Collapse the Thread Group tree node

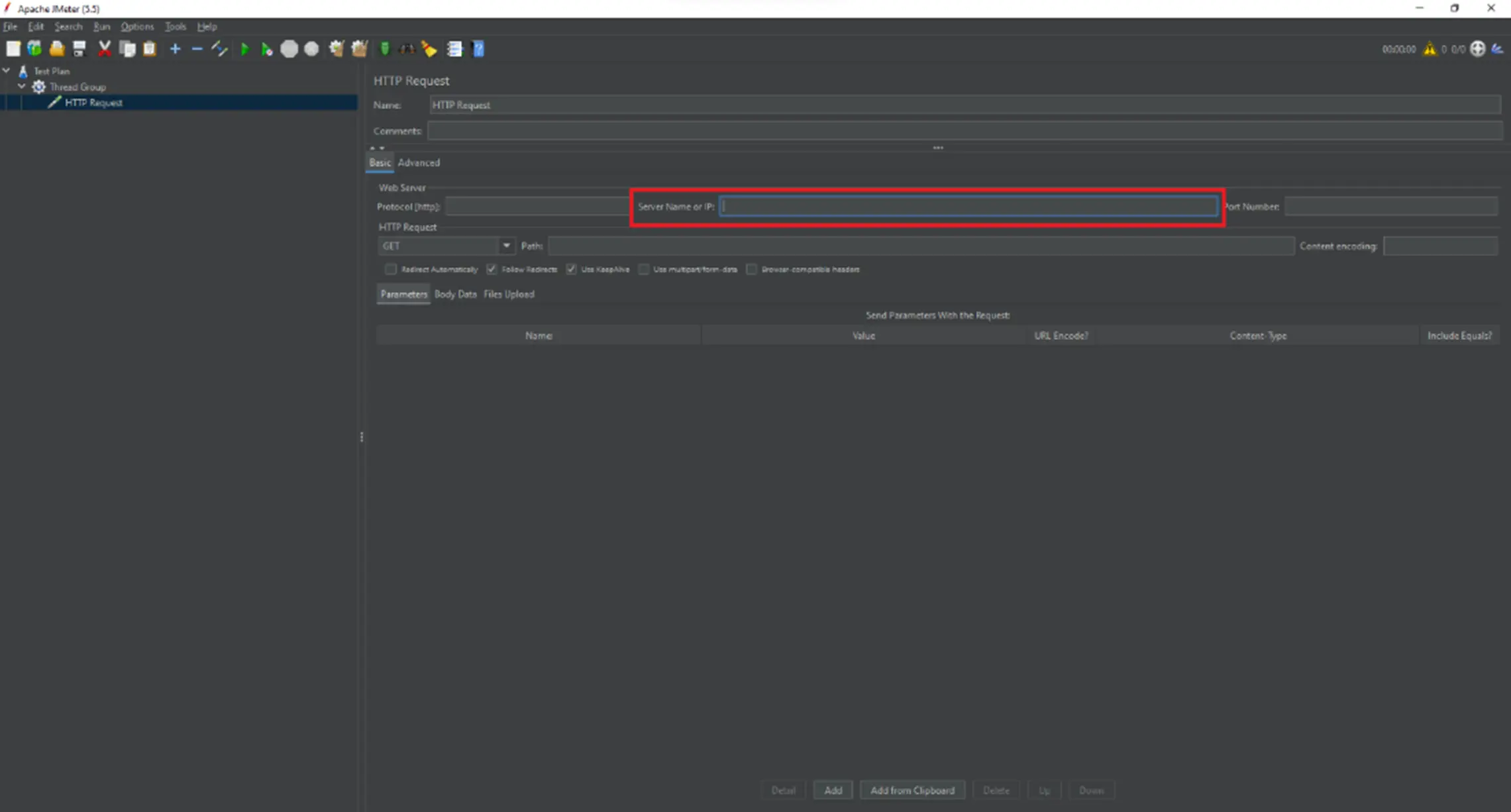(22, 86)
